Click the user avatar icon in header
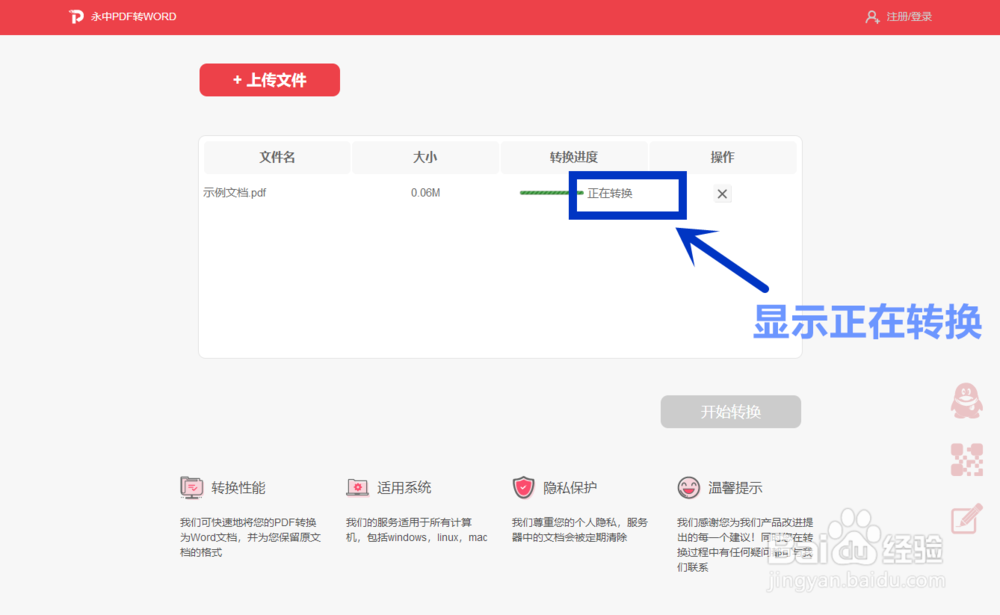This screenshot has width=1000, height=615. [874, 16]
